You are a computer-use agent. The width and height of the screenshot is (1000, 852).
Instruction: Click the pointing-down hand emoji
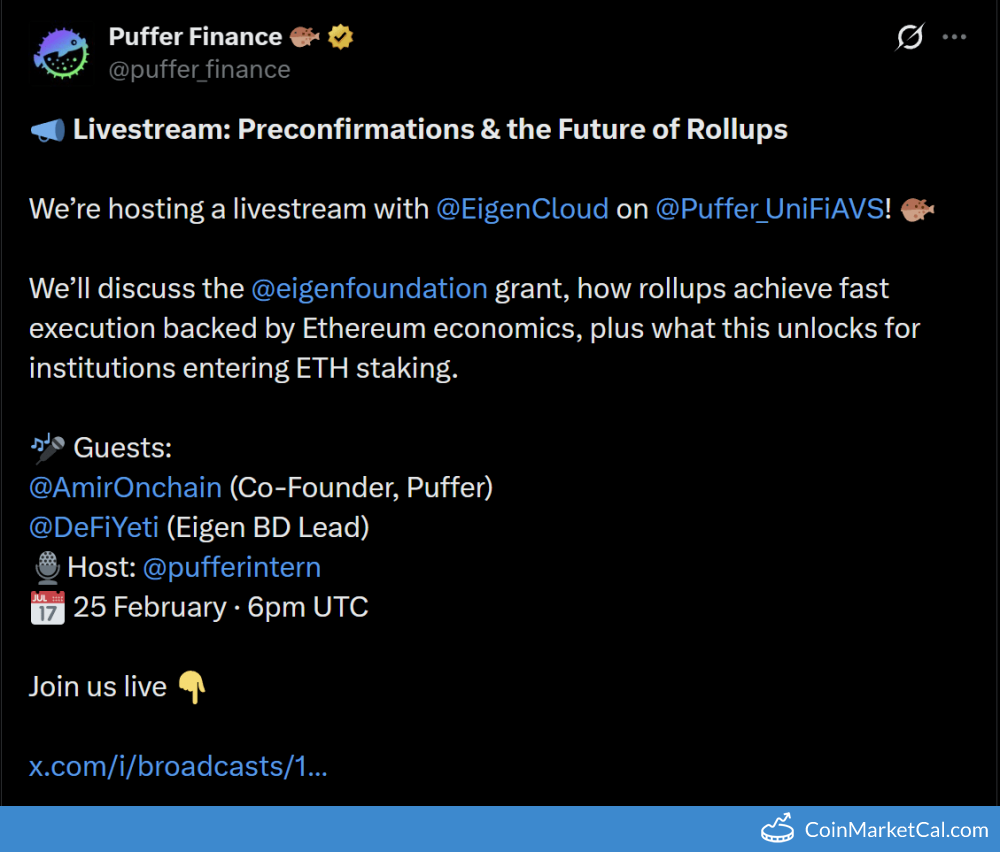191,687
